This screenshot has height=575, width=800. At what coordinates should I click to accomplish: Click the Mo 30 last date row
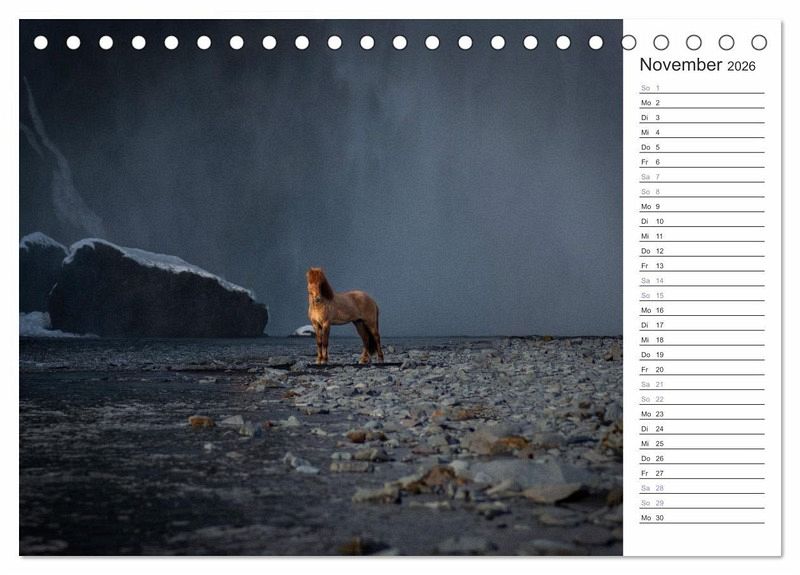pos(700,518)
